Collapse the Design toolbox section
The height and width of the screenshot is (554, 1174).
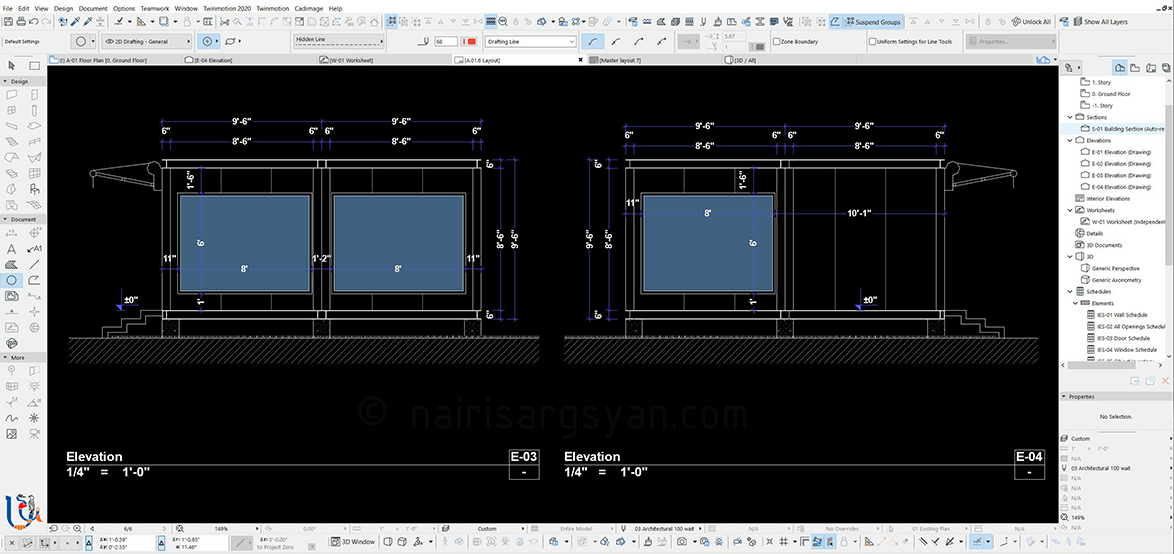click(5, 80)
